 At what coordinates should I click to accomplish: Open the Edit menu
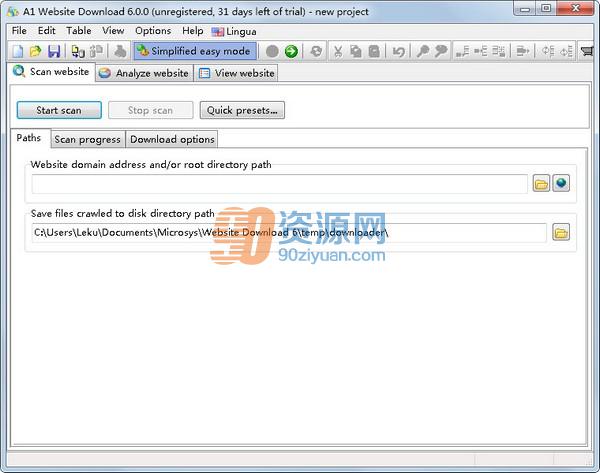[47, 31]
